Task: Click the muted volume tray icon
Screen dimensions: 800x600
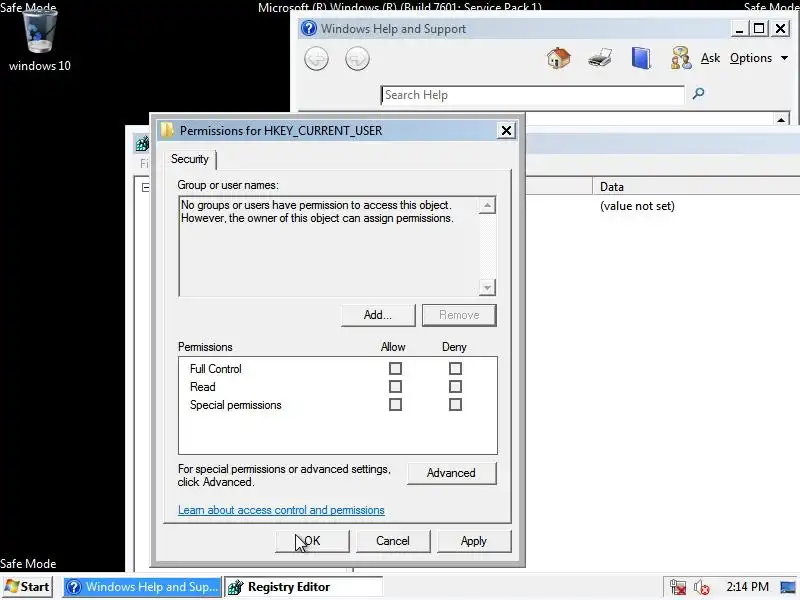Action: [x=702, y=587]
